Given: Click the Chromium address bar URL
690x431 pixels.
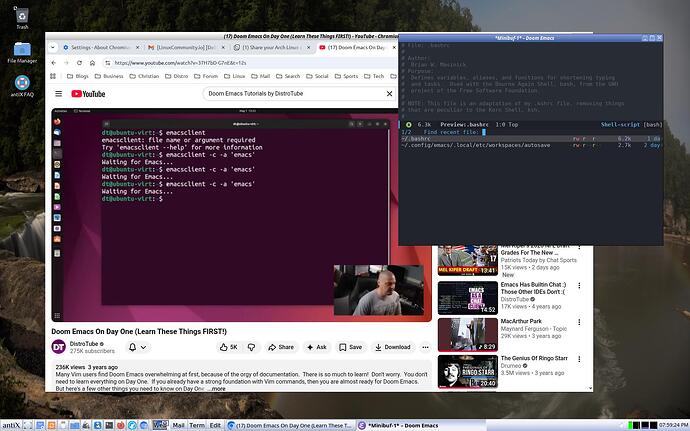Looking at the screenshot, I should click(x=180, y=63).
